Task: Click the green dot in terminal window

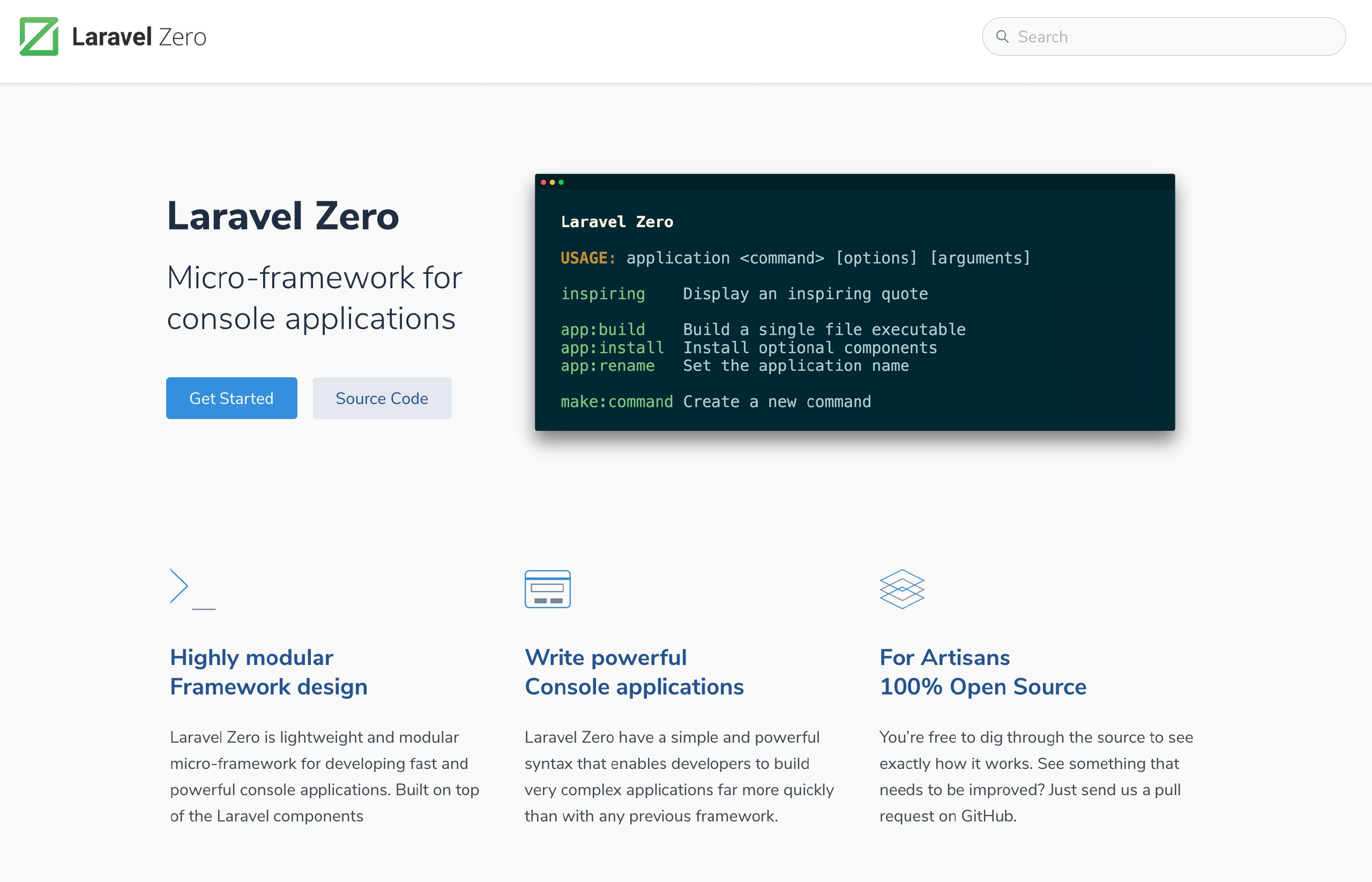Action: [562, 182]
